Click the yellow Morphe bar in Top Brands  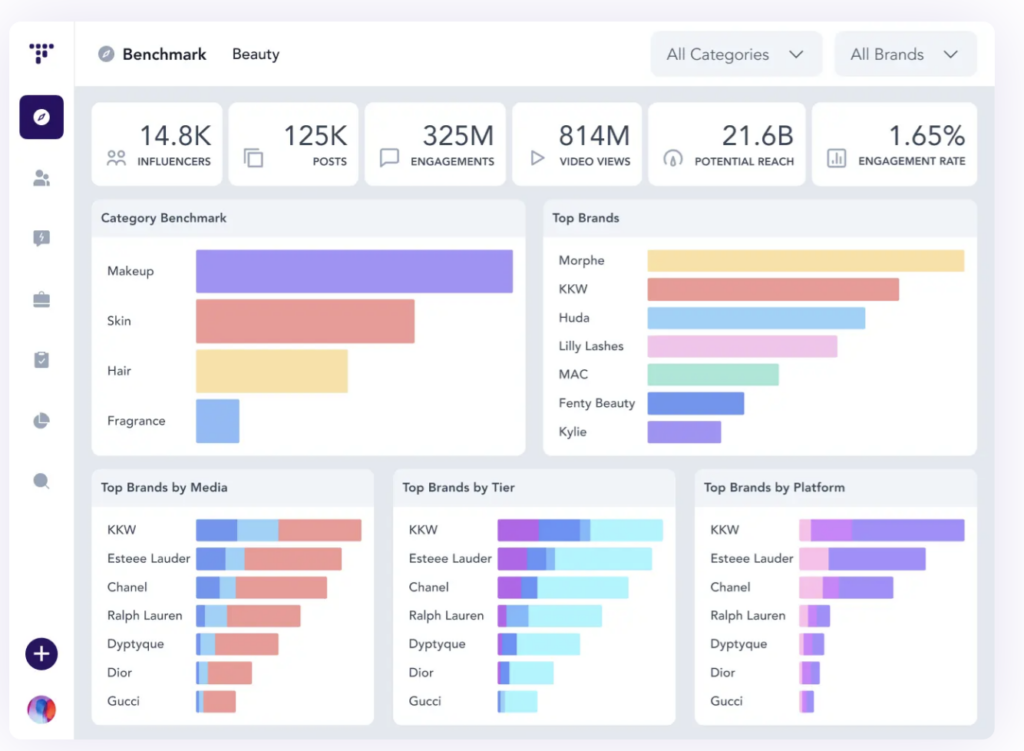pyautogui.click(x=806, y=260)
